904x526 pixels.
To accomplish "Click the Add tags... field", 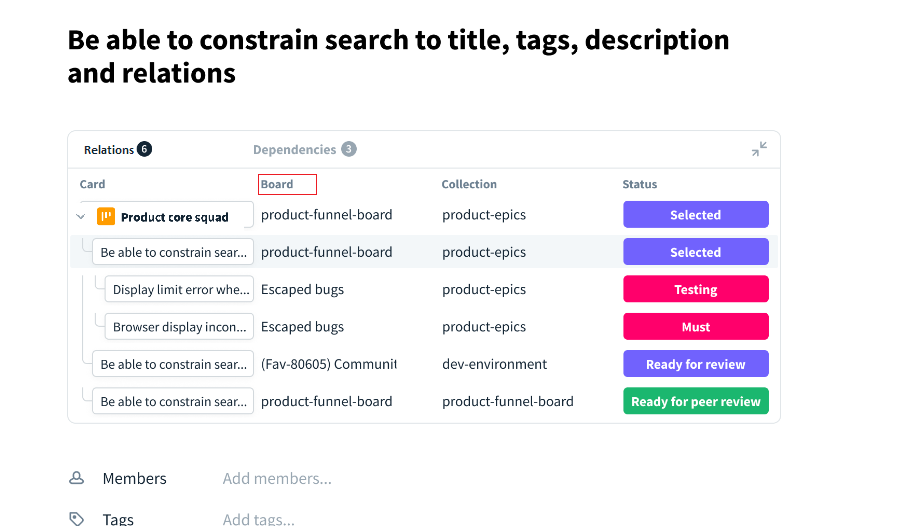I will pos(259,519).
